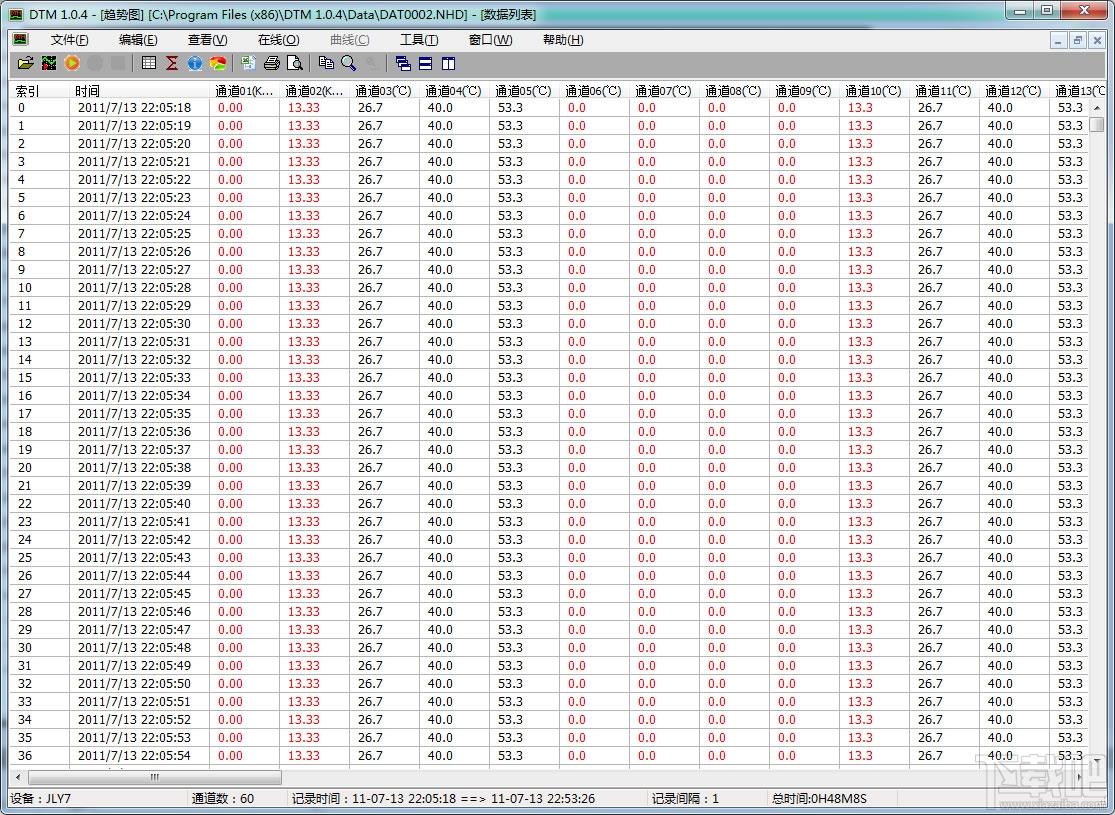This screenshot has height=815, width=1115.
Task: Tile windows vertically icon
Action: [448, 63]
